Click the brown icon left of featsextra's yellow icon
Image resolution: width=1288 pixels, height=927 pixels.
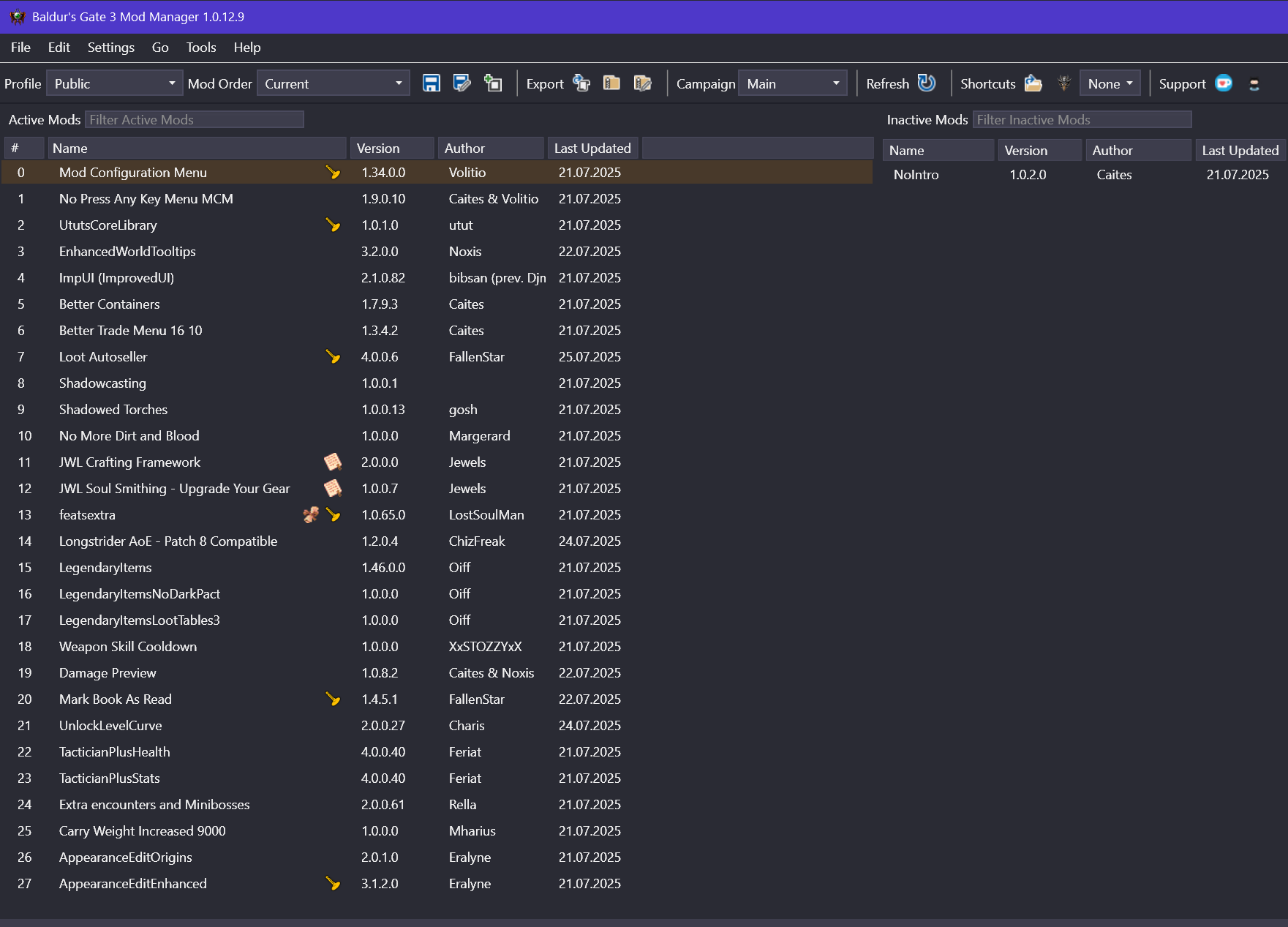tap(311, 515)
